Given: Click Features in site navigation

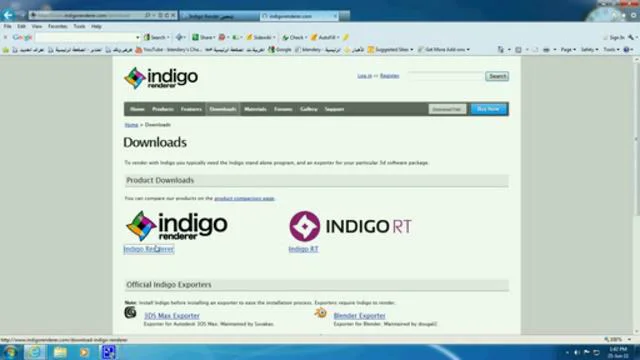Looking at the screenshot, I should (x=191, y=109).
